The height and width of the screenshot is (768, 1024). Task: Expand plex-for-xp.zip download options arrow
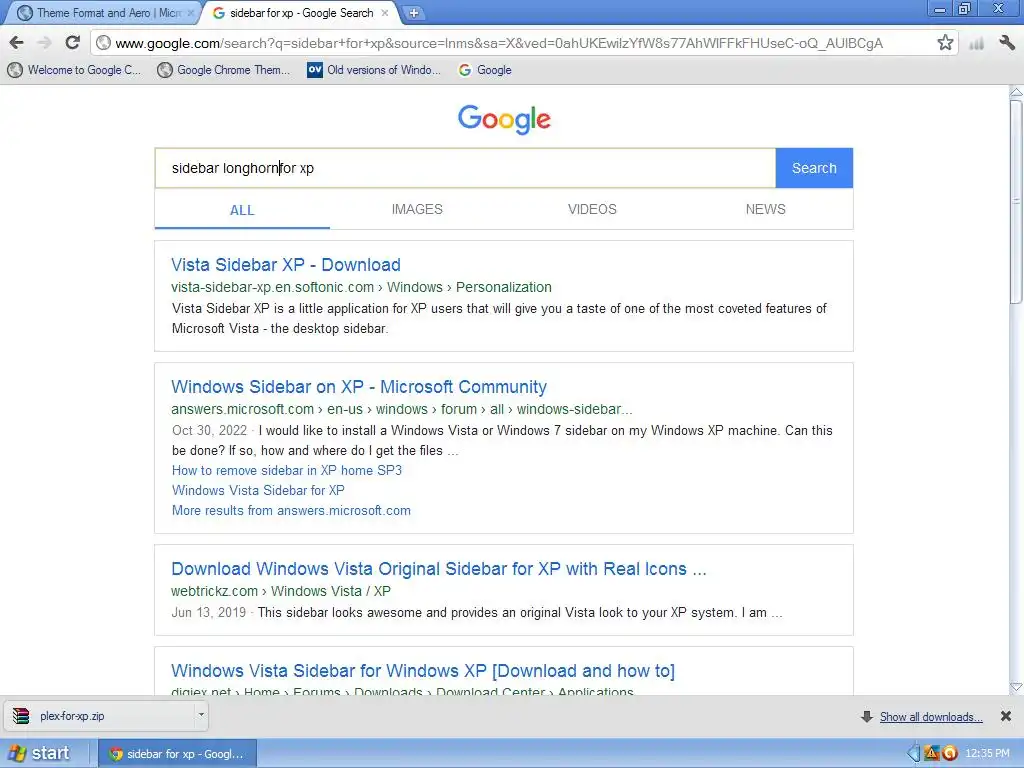(201, 715)
